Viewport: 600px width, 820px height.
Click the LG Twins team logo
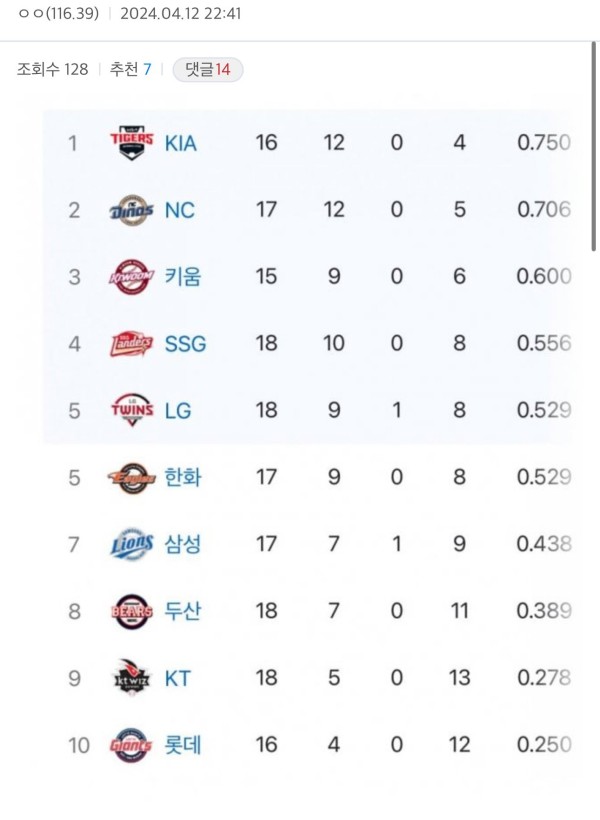[x=132, y=411]
